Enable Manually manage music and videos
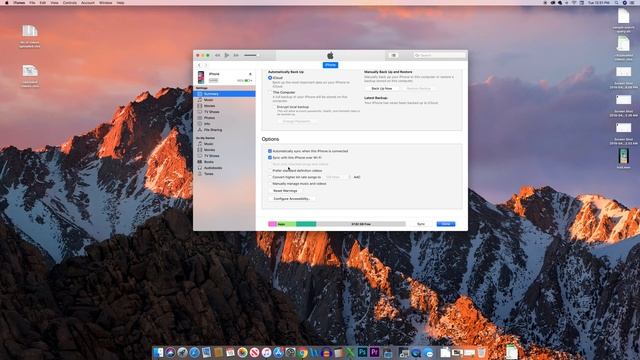 point(270,184)
